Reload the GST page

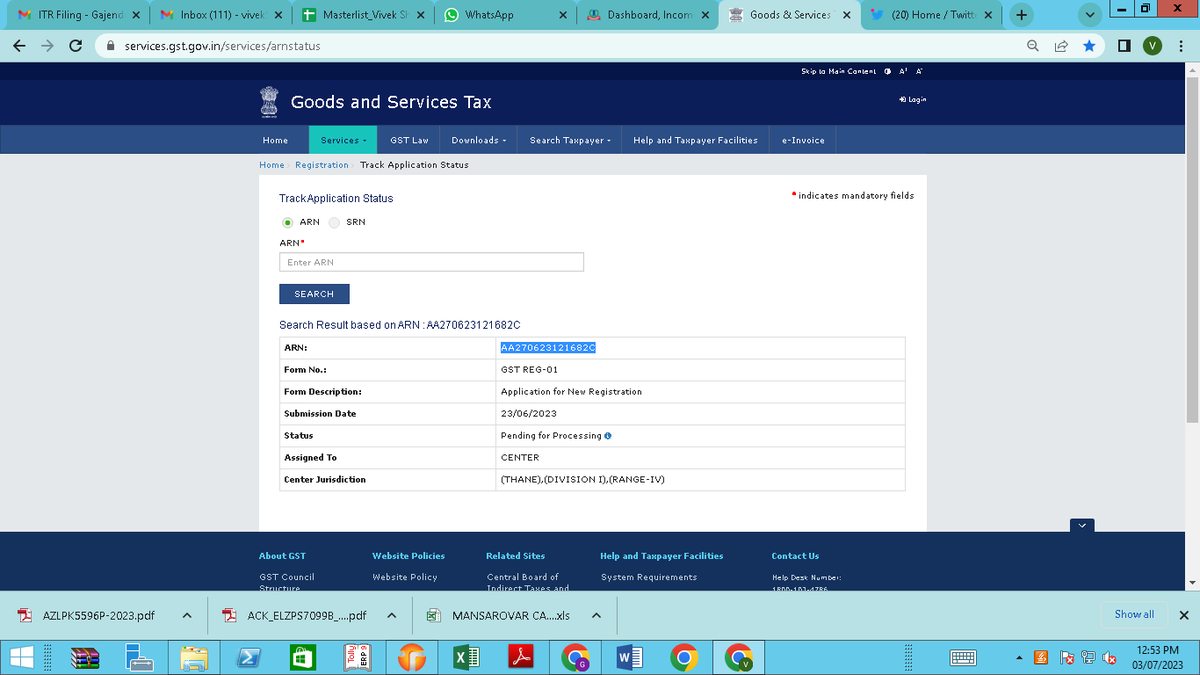coord(75,46)
